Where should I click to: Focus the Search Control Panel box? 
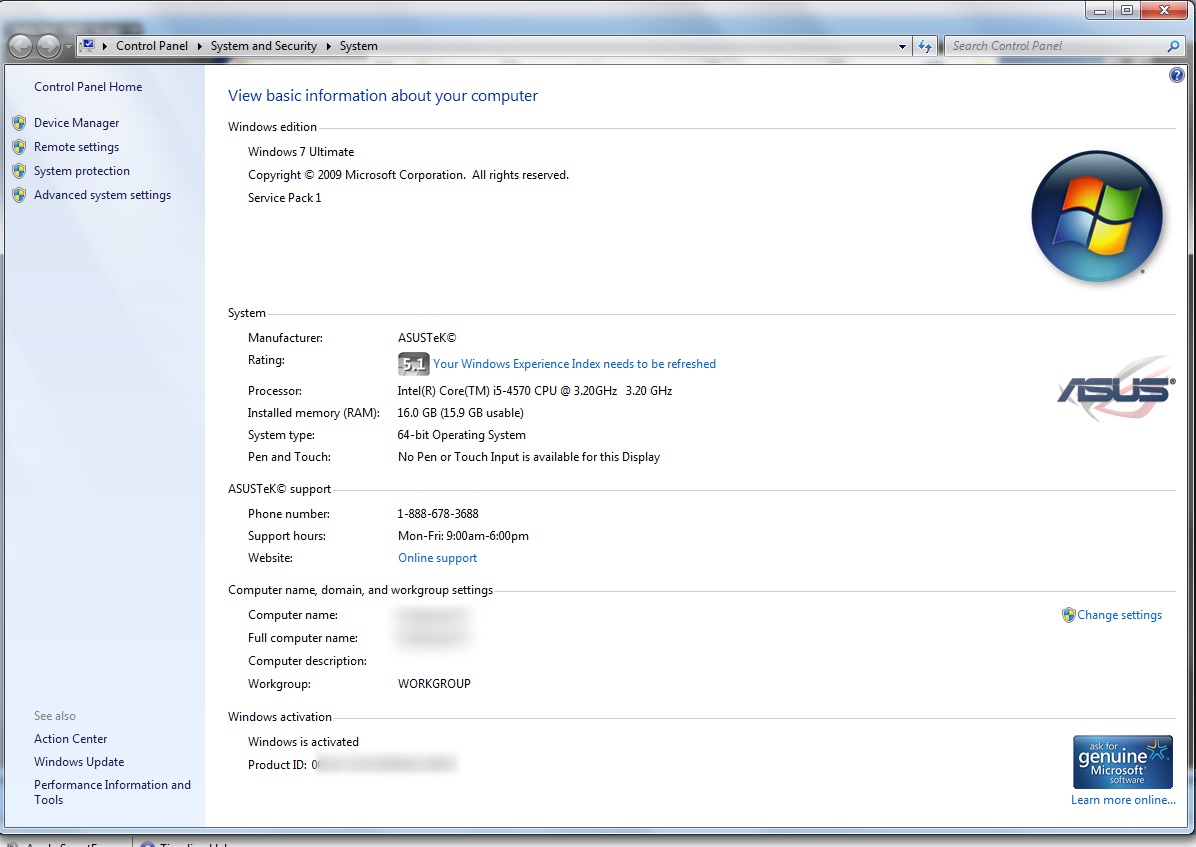(1056, 46)
